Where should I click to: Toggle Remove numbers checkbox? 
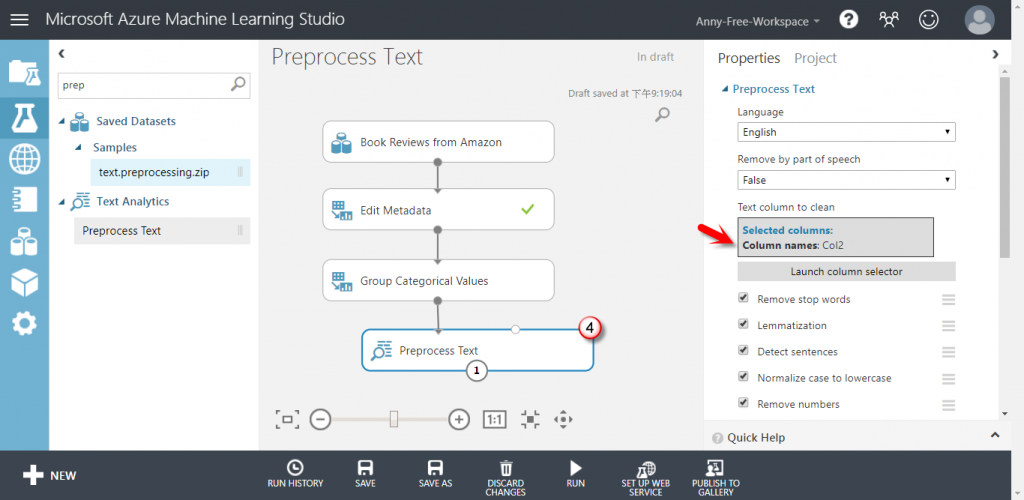[743, 402]
